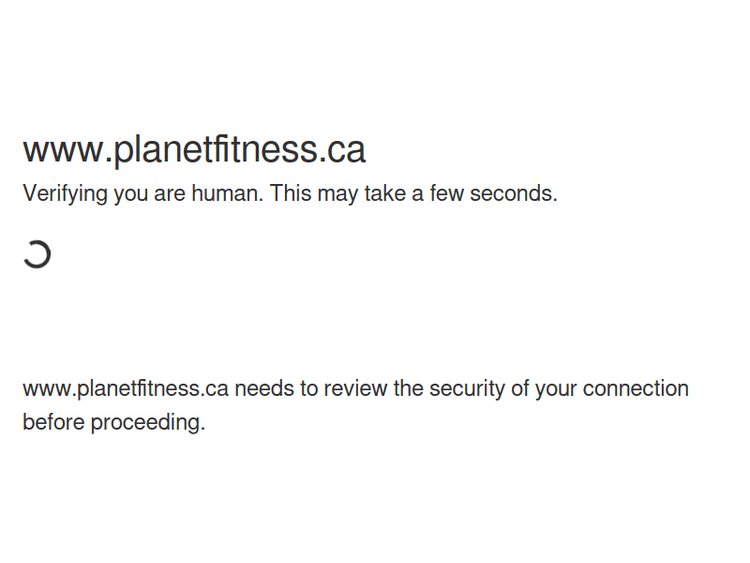The image size is (750, 563).
Task: Click the "Verifying you are human" sentence
Action: coord(143,194)
